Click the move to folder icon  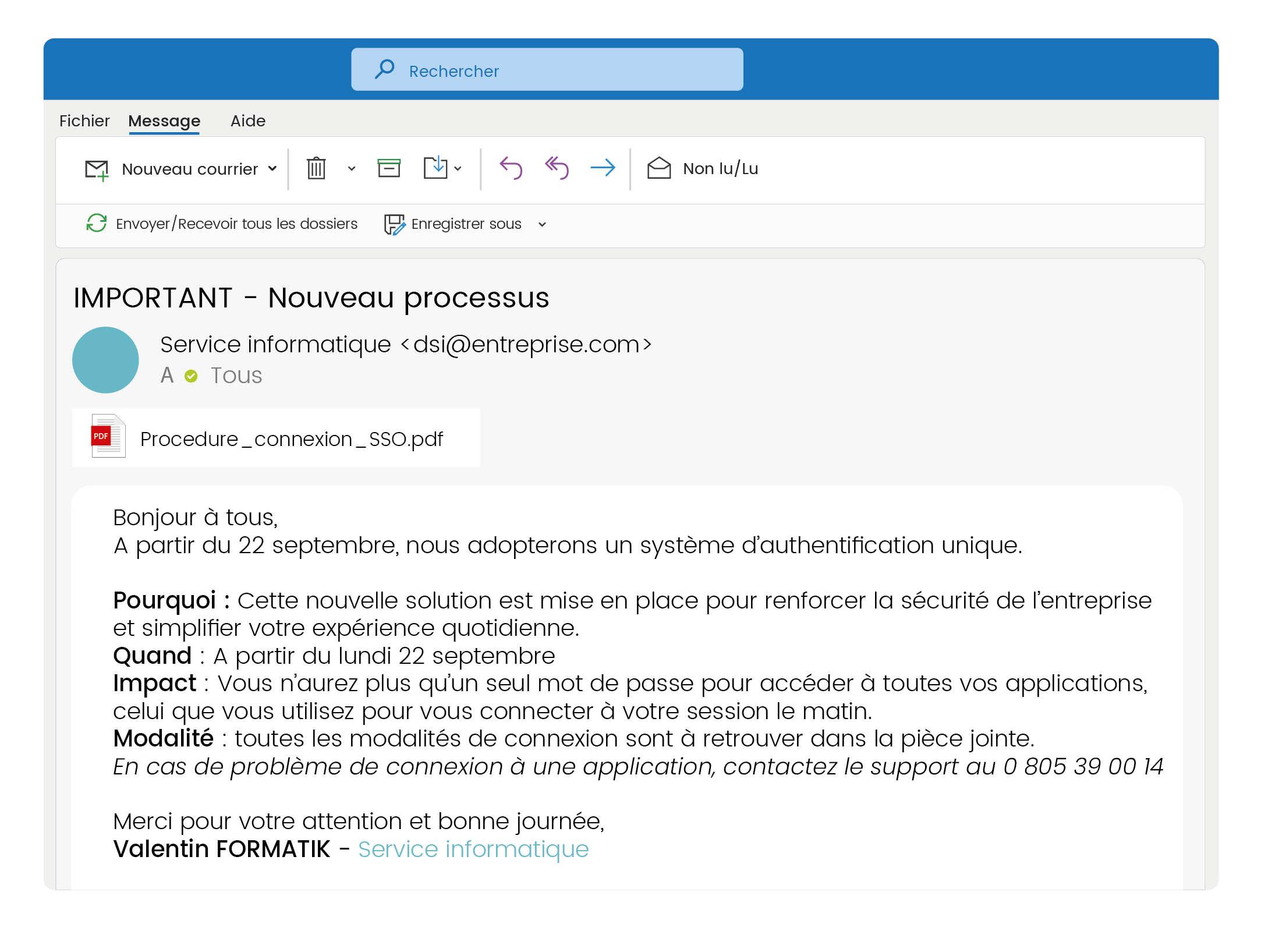coord(435,168)
